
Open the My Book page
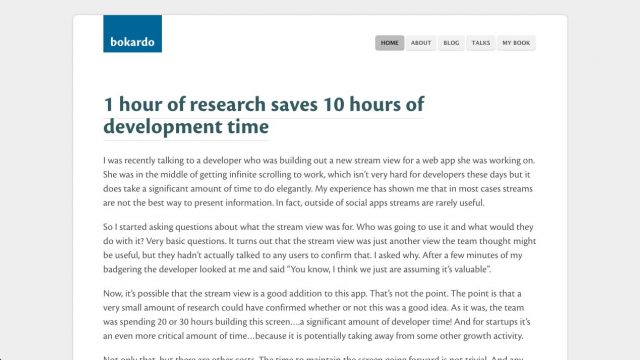[x=516, y=43]
